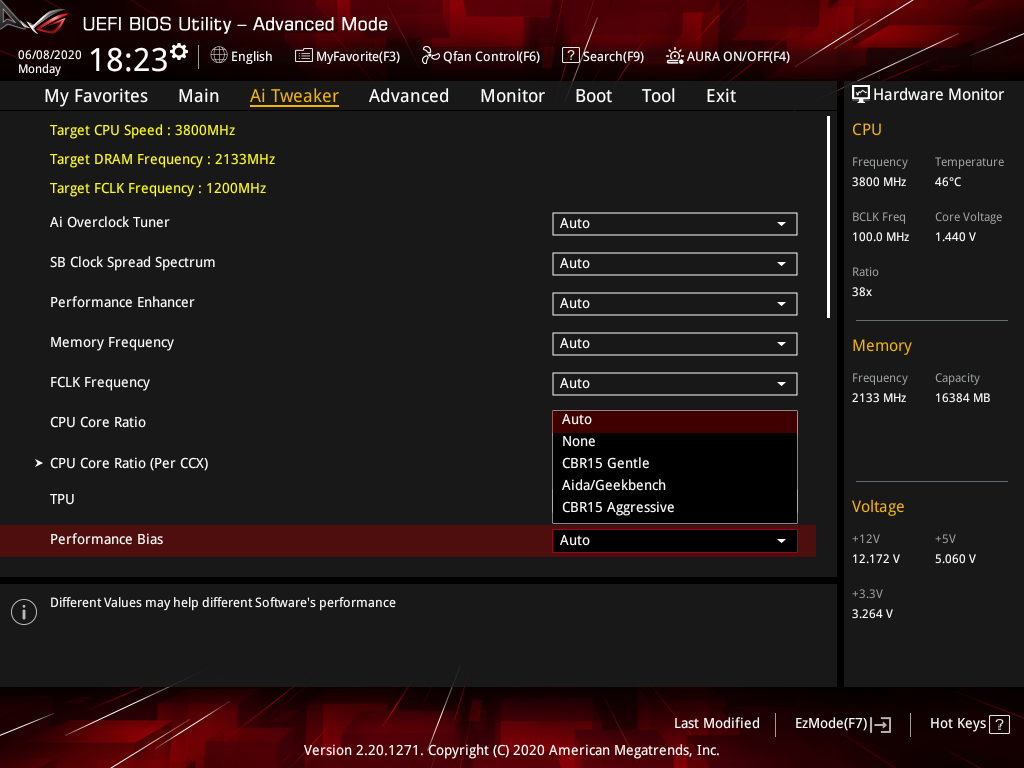Open the Boot tab
This screenshot has width=1024, height=768.
tap(593, 96)
